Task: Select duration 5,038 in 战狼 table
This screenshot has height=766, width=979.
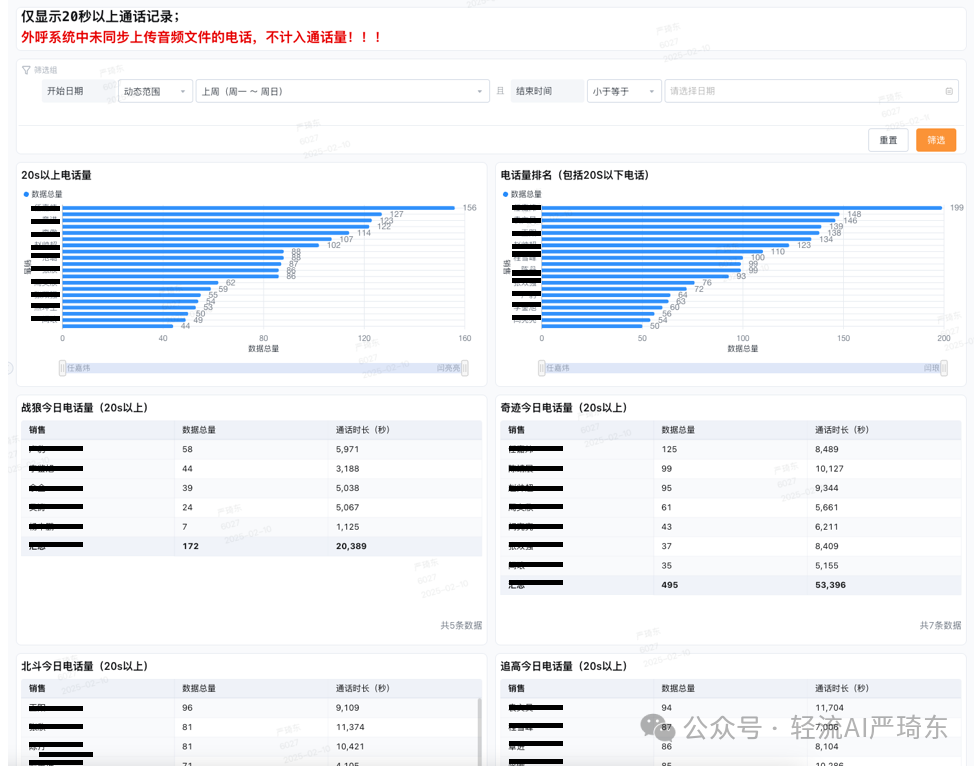Action: [x=347, y=488]
